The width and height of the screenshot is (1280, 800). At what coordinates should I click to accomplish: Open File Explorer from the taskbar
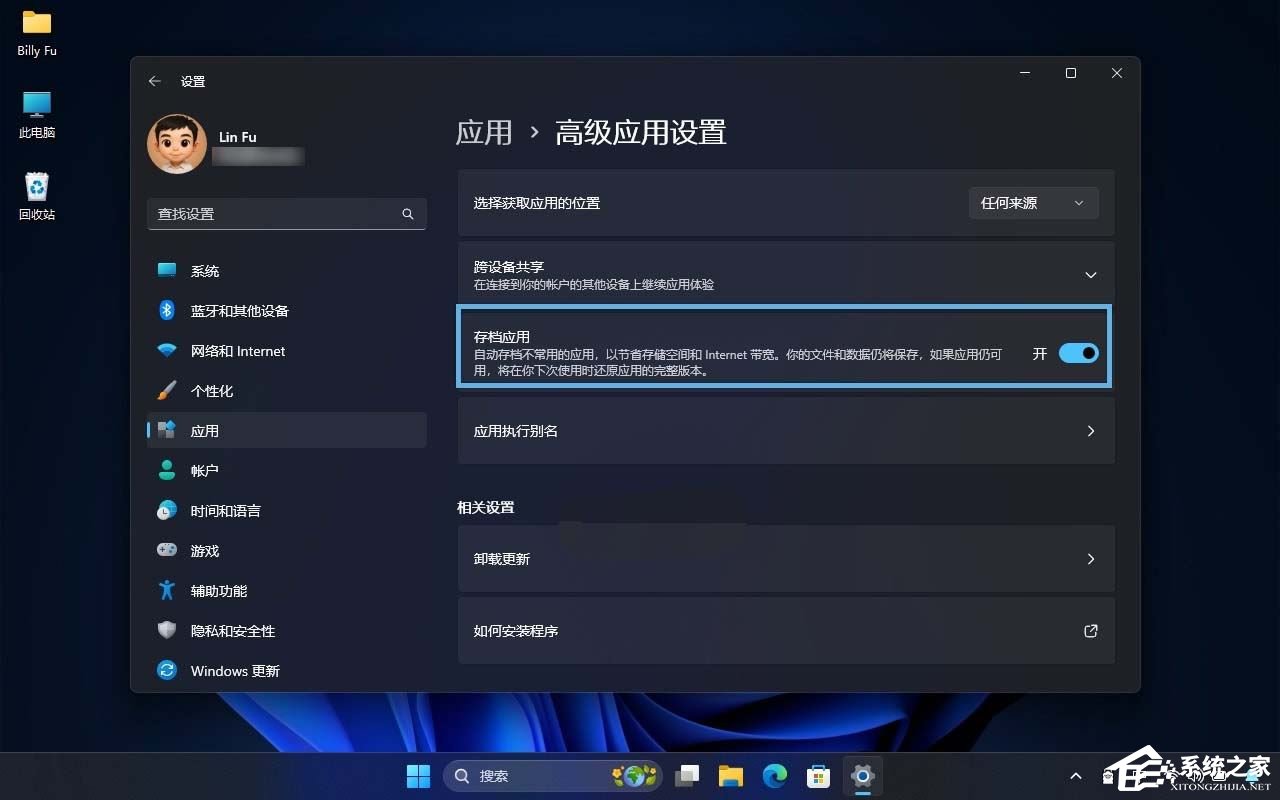pos(730,775)
